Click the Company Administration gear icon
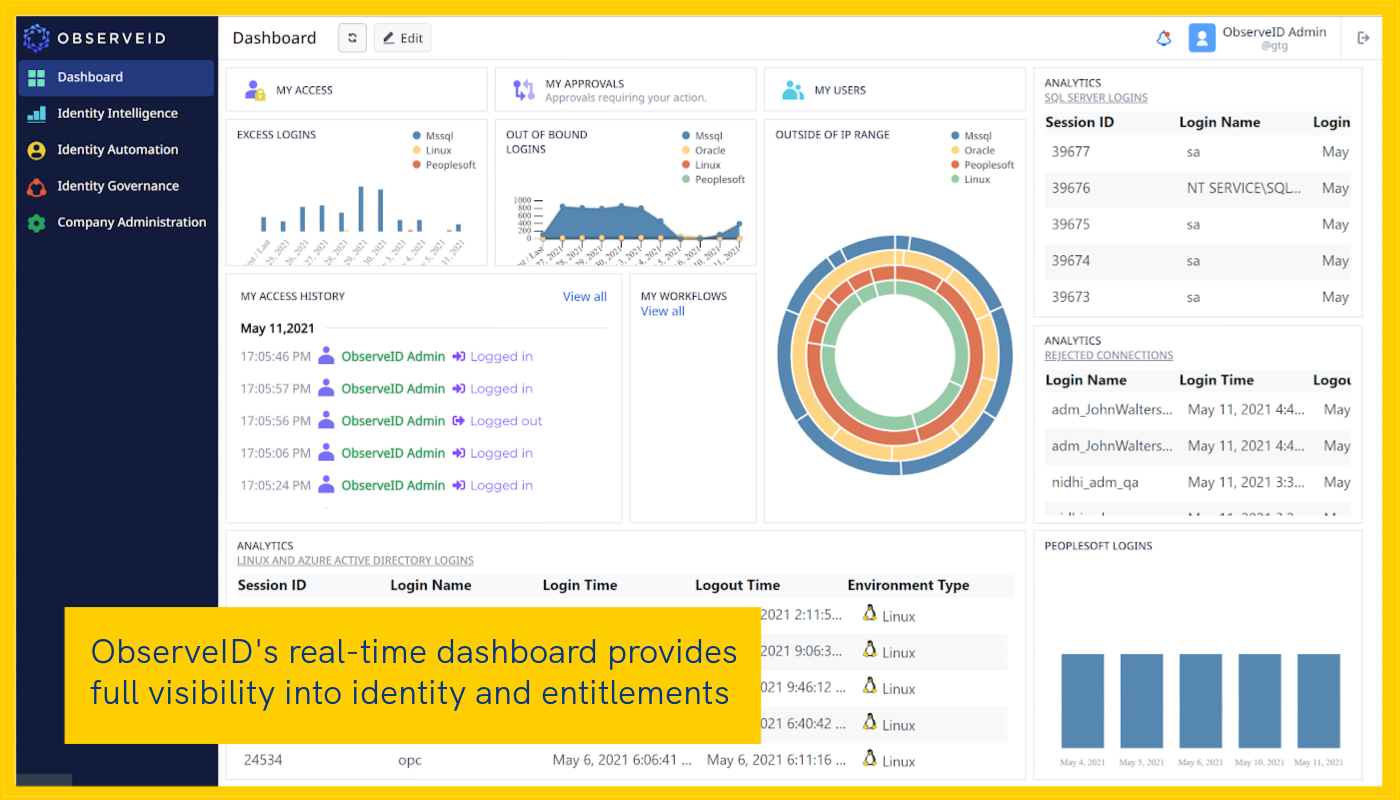Viewport: 1400px width, 800px height. point(37,223)
